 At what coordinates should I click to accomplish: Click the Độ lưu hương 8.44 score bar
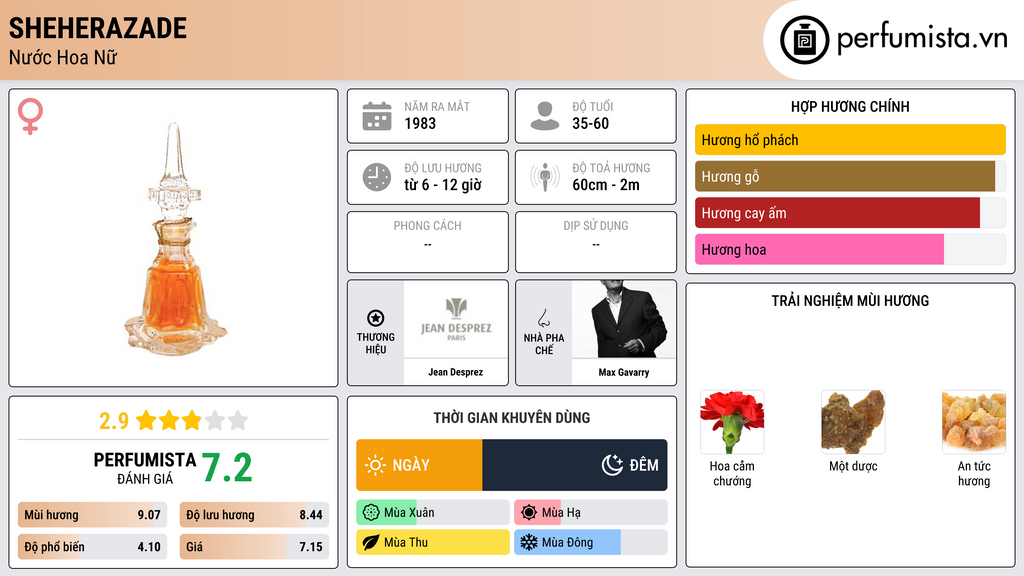point(254,515)
